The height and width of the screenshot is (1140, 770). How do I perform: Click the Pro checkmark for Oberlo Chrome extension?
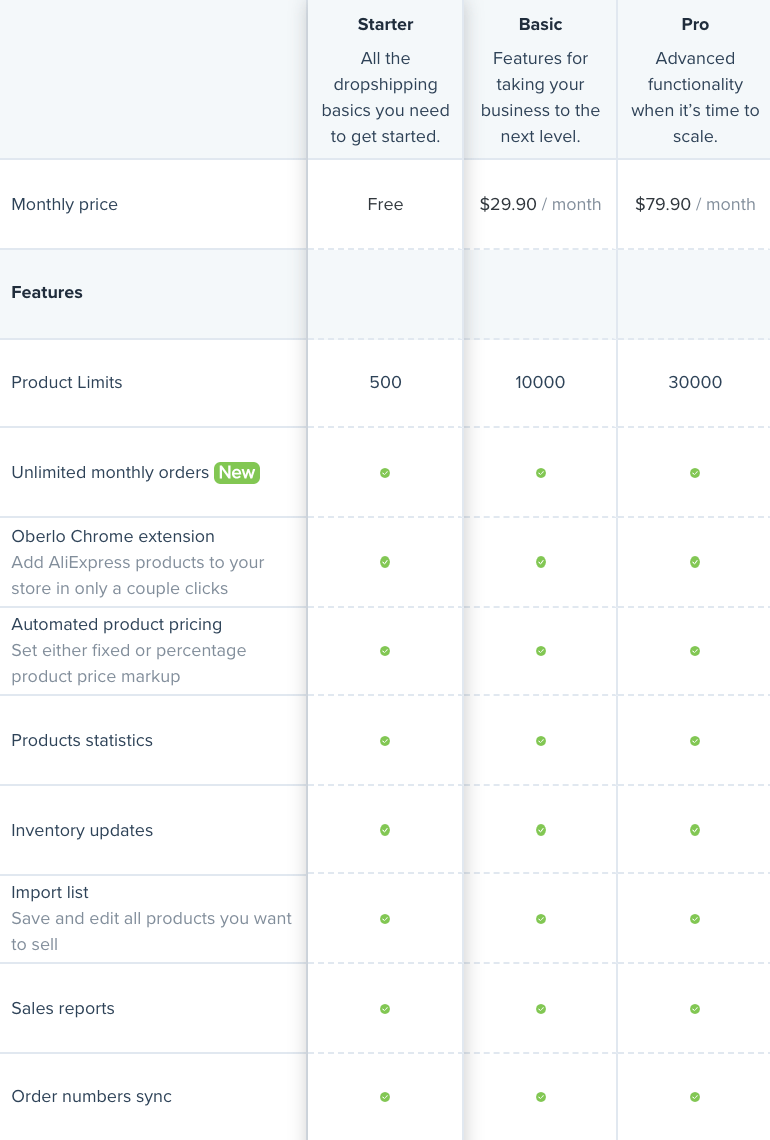695,562
